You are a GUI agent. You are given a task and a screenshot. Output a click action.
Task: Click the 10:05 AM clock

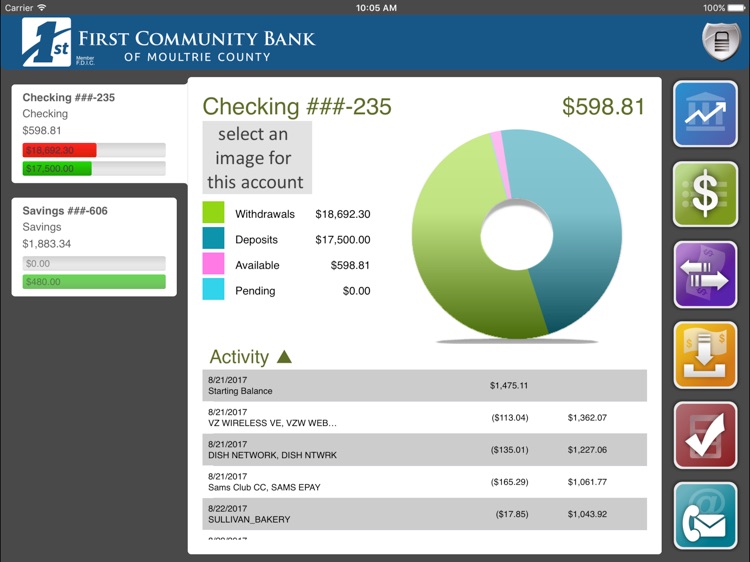pyautogui.click(x=376, y=8)
